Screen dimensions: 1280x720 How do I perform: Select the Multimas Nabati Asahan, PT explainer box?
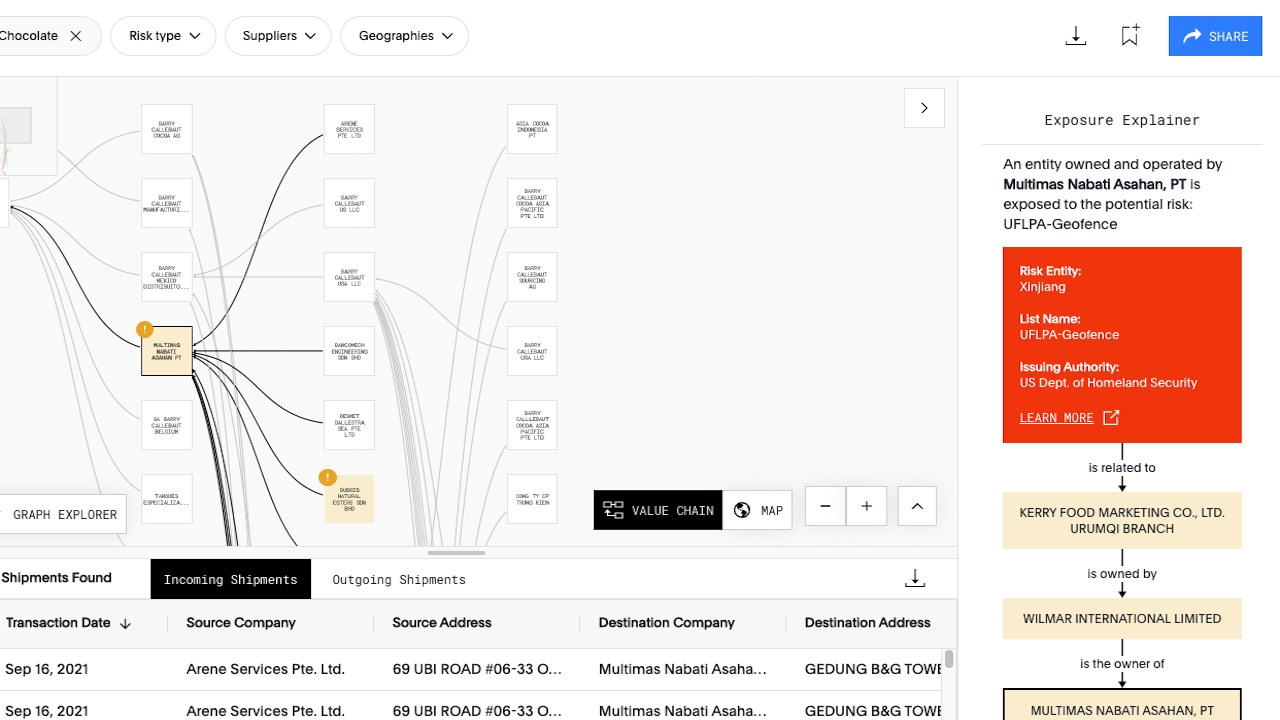pyautogui.click(x=1122, y=705)
